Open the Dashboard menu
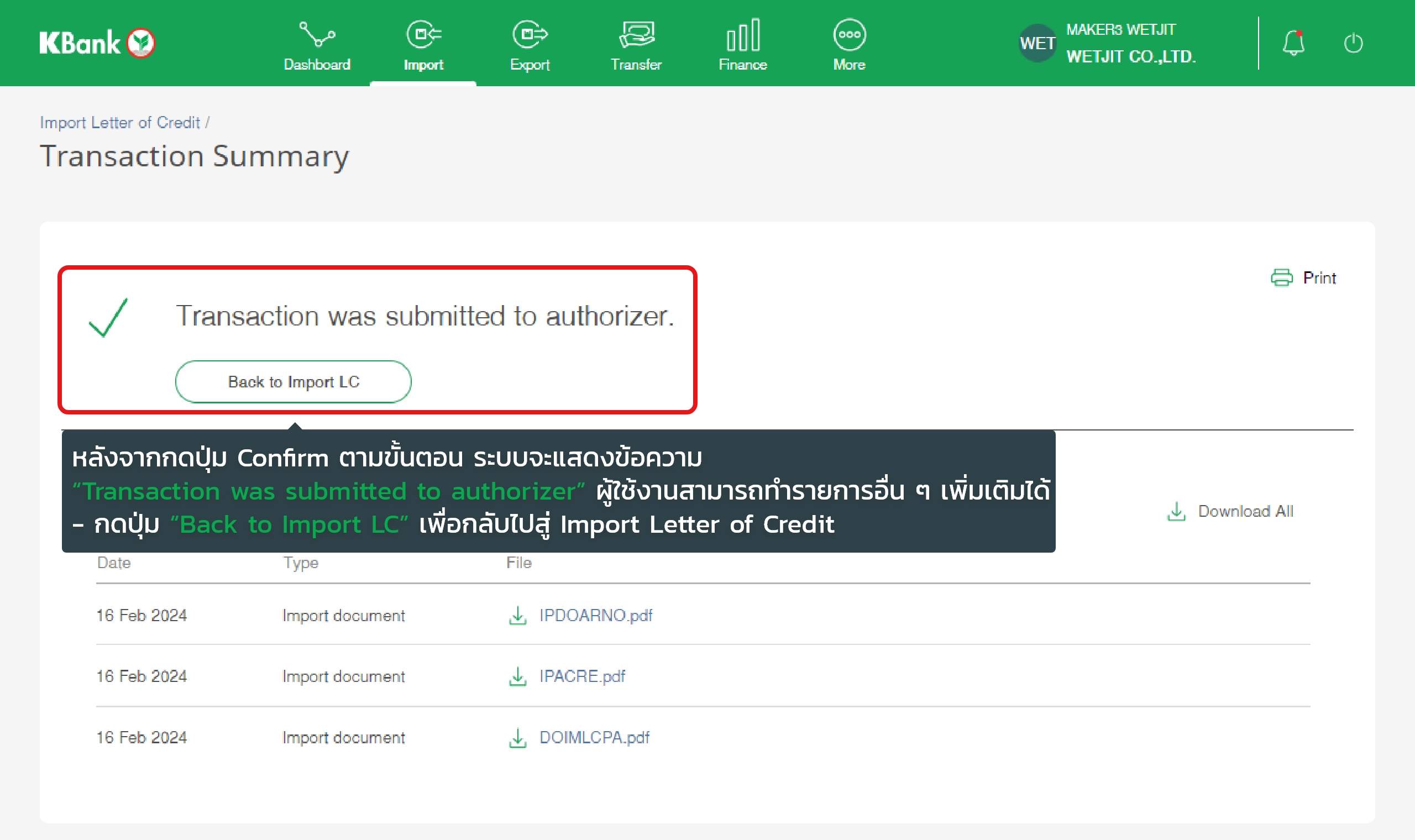1415x840 pixels. coord(317,45)
